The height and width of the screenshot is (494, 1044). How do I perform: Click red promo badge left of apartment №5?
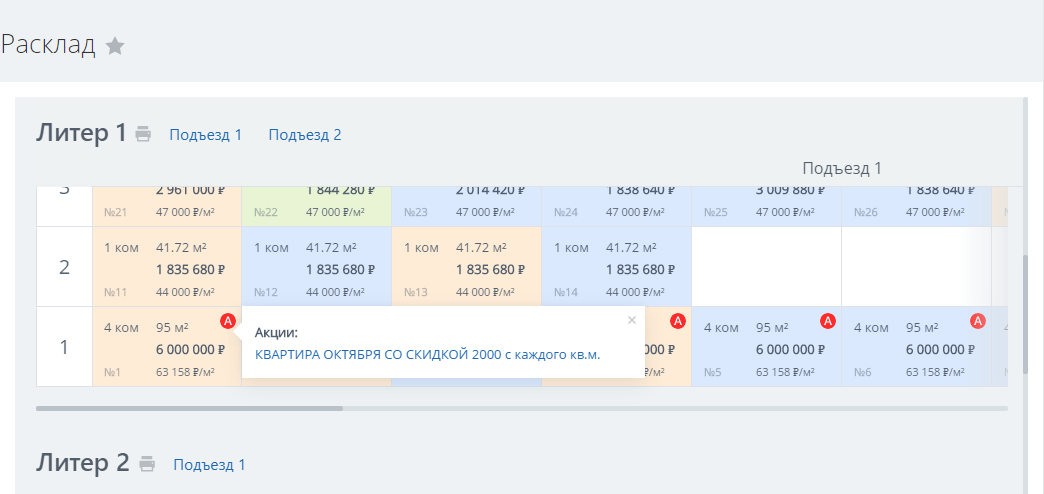coord(678,322)
